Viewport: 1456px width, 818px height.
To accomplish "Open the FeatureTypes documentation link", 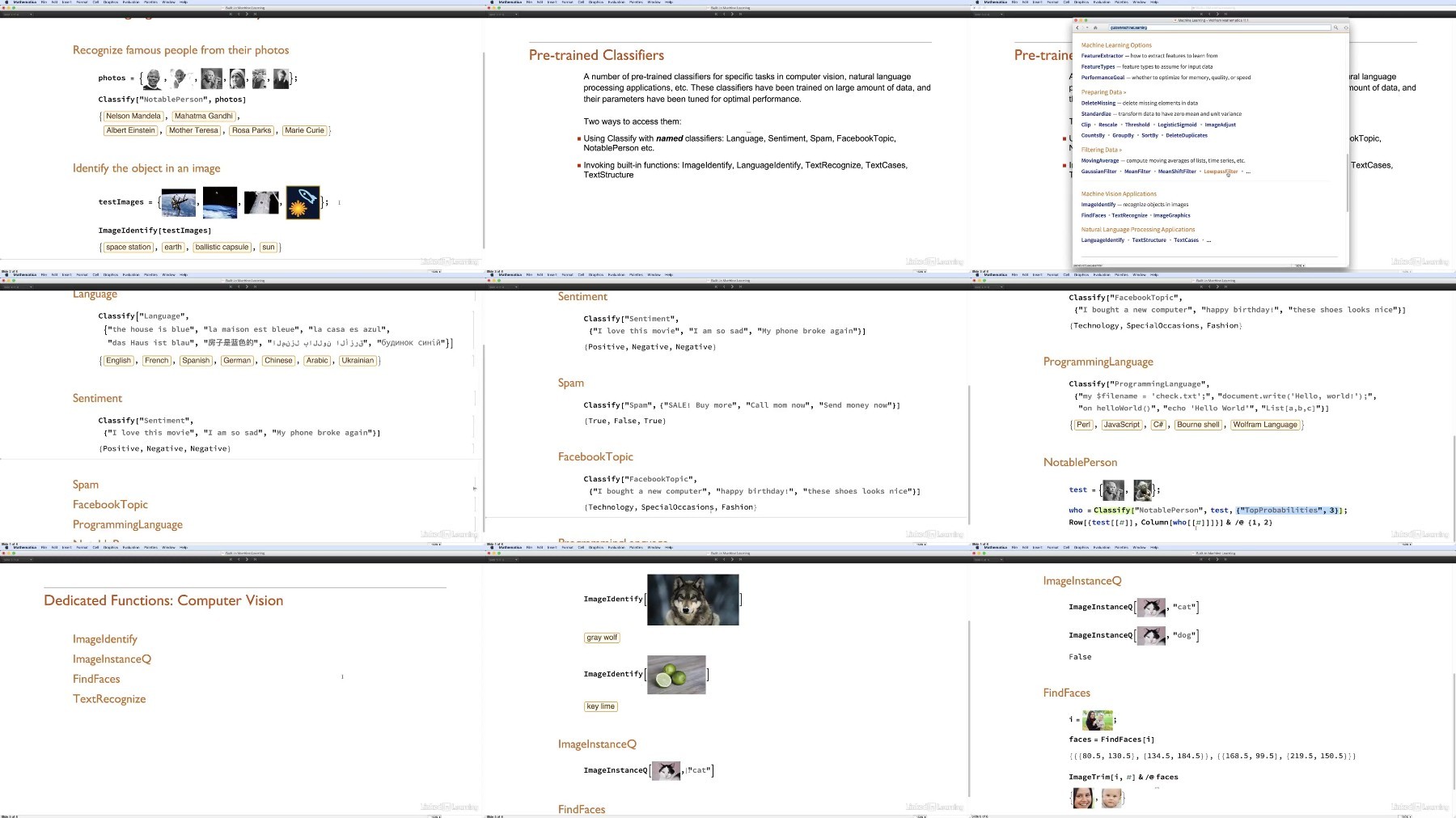I will point(1098,67).
